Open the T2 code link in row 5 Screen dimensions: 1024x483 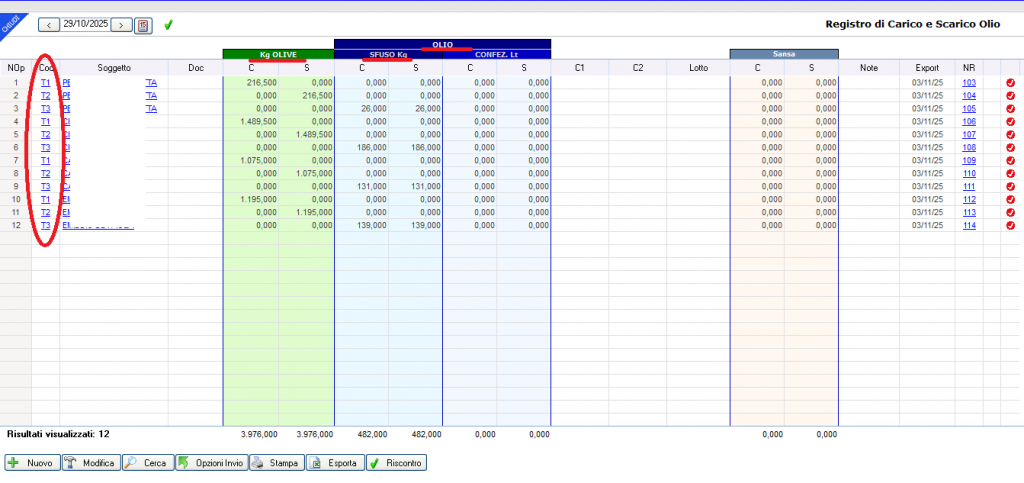[46, 134]
